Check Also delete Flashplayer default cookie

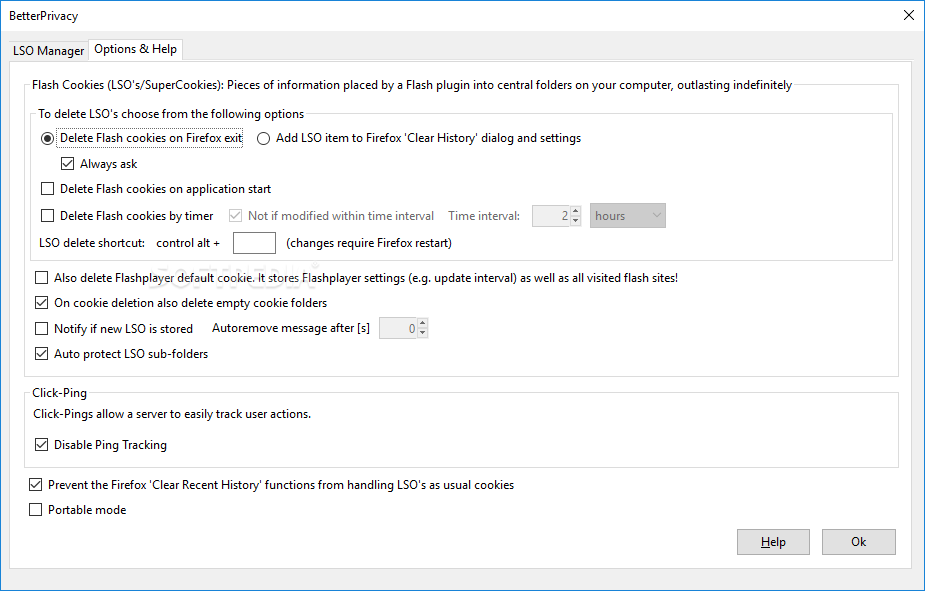click(42, 278)
